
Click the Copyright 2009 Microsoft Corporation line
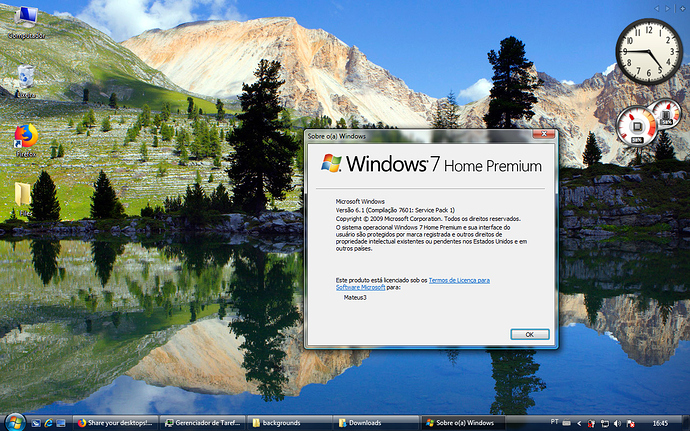[428, 219]
